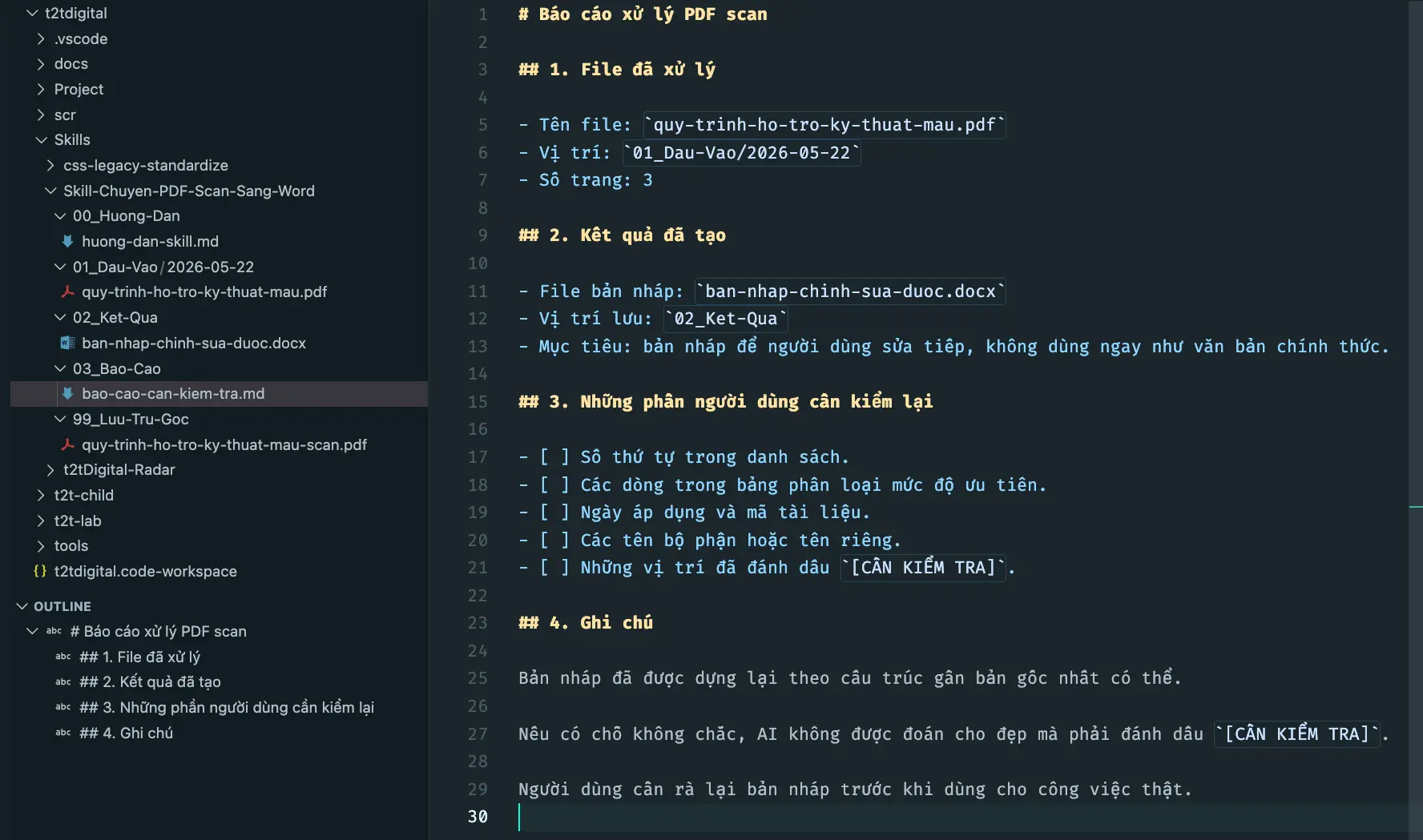Expand the t2tDigital-Radar folder
This screenshot has height=840, width=1423.
pos(50,469)
